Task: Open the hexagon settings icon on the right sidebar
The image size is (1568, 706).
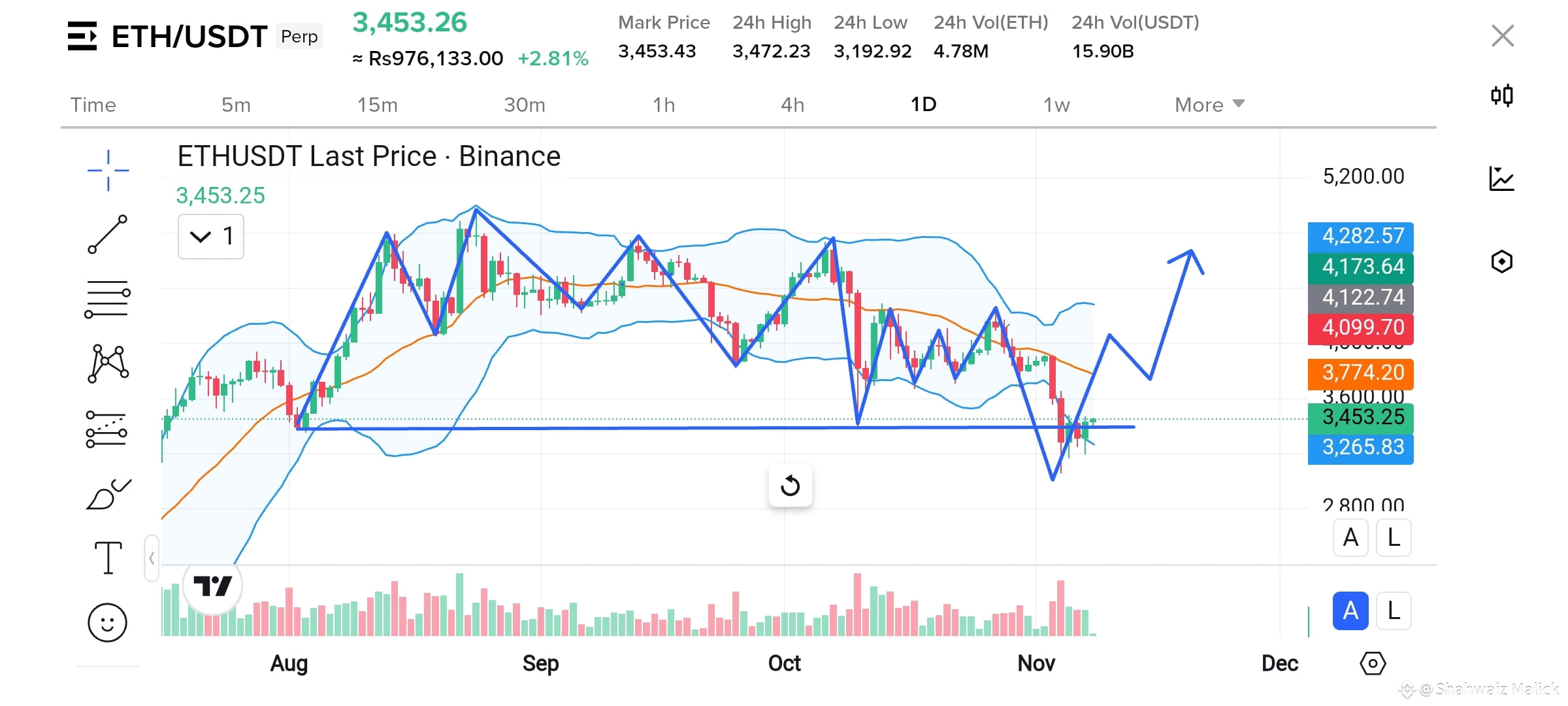Action: tap(1502, 261)
